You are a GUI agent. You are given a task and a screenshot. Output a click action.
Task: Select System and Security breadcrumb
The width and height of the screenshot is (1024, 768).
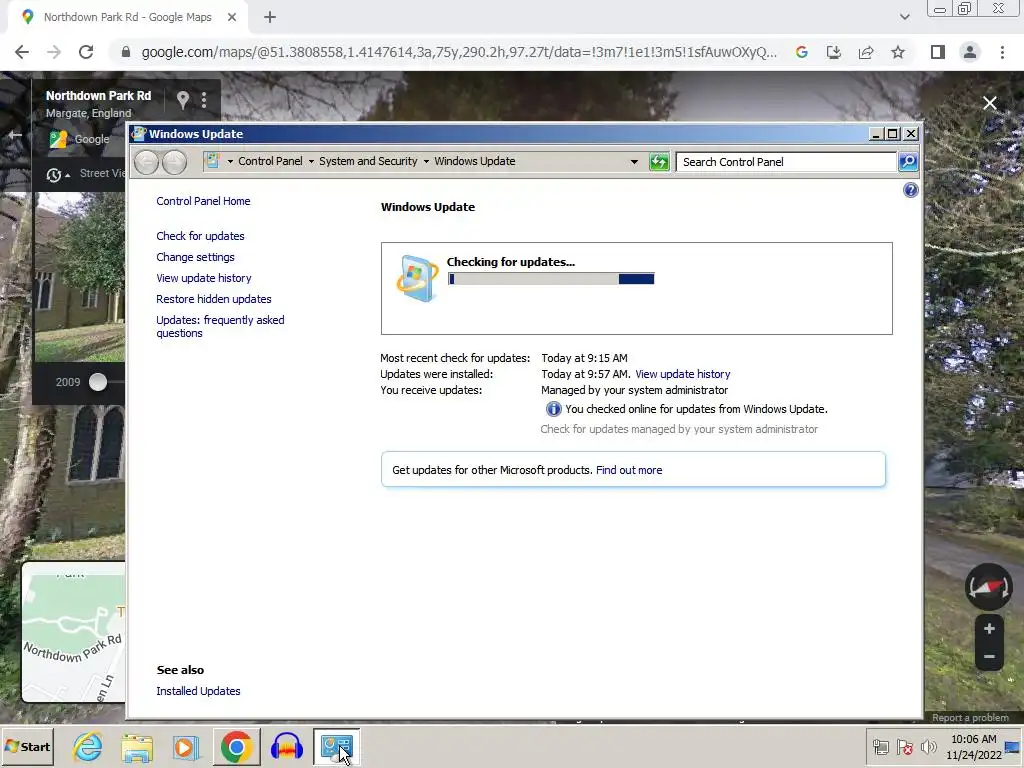point(368,161)
